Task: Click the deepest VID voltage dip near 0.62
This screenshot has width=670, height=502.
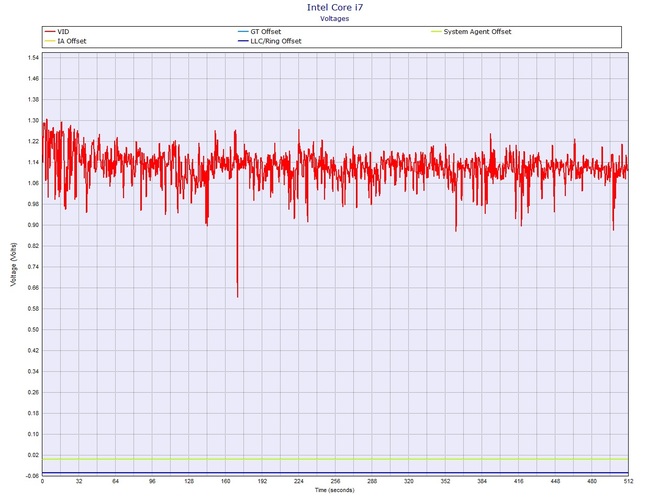Action: click(x=238, y=295)
